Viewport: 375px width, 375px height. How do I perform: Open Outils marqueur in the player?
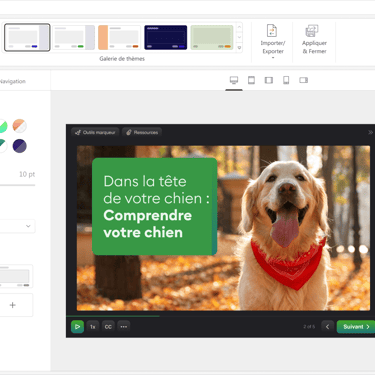(95, 132)
